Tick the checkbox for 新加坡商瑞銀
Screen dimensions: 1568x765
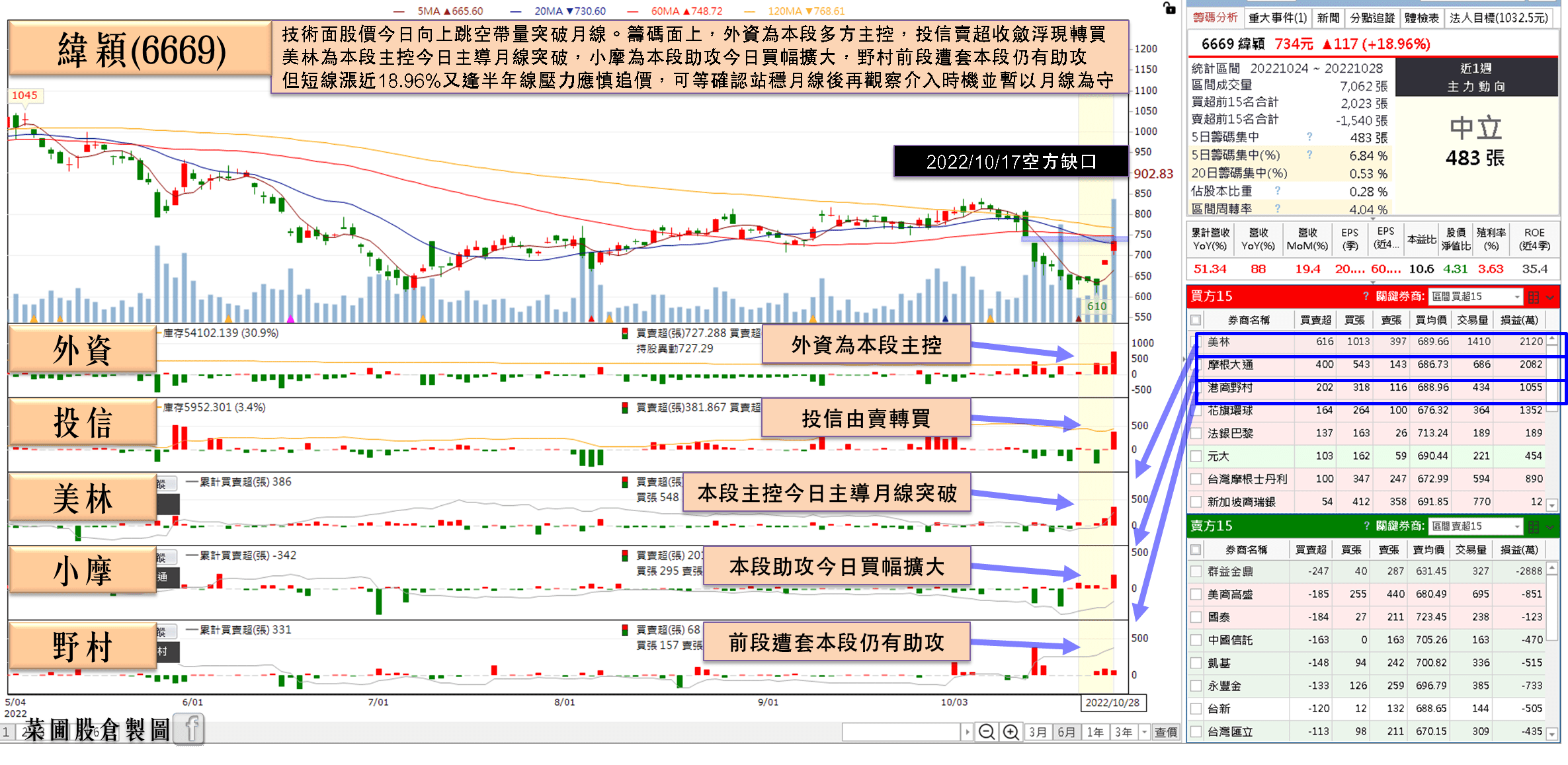pos(1196,502)
